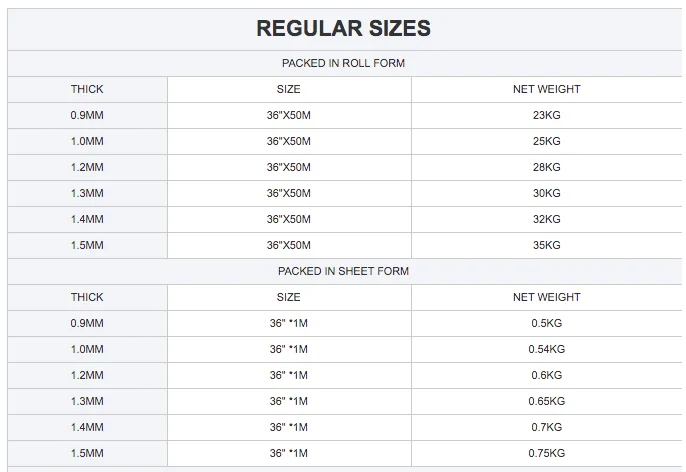Click the 36"X50M size in 35KG row
This screenshot has height=472, width=686.
(x=288, y=245)
